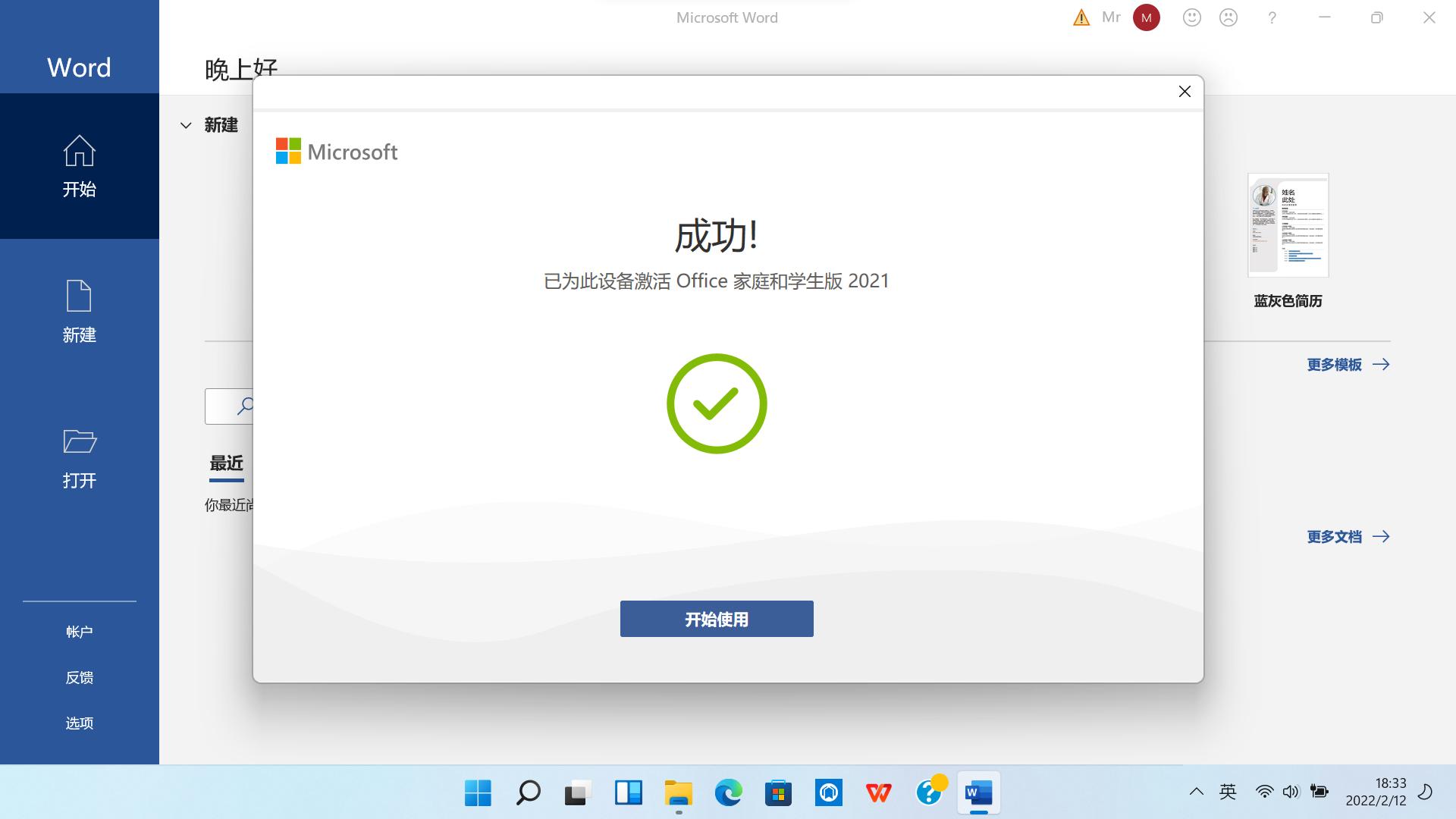Expand hidden icons in the system tray
Viewport: 1456px width, 819px height.
(x=1196, y=791)
